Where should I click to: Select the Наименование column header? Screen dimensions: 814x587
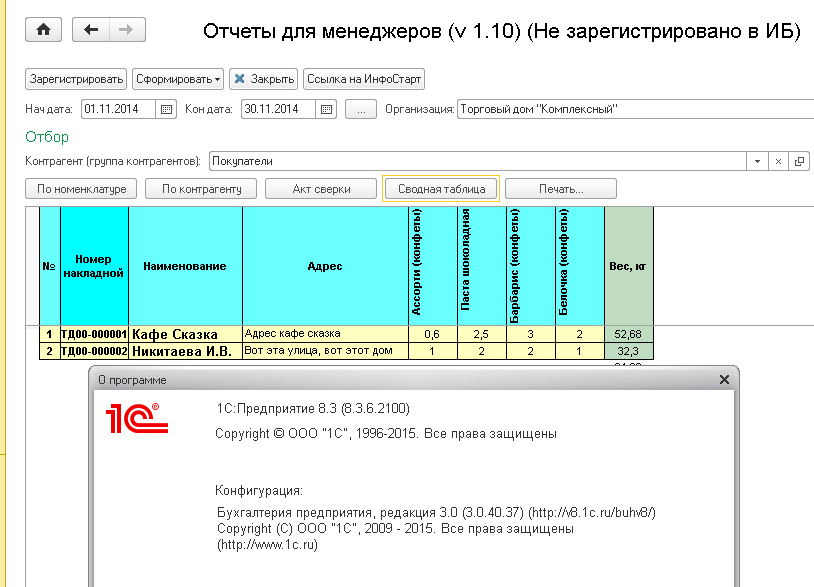pyautogui.click(x=185, y=266)
